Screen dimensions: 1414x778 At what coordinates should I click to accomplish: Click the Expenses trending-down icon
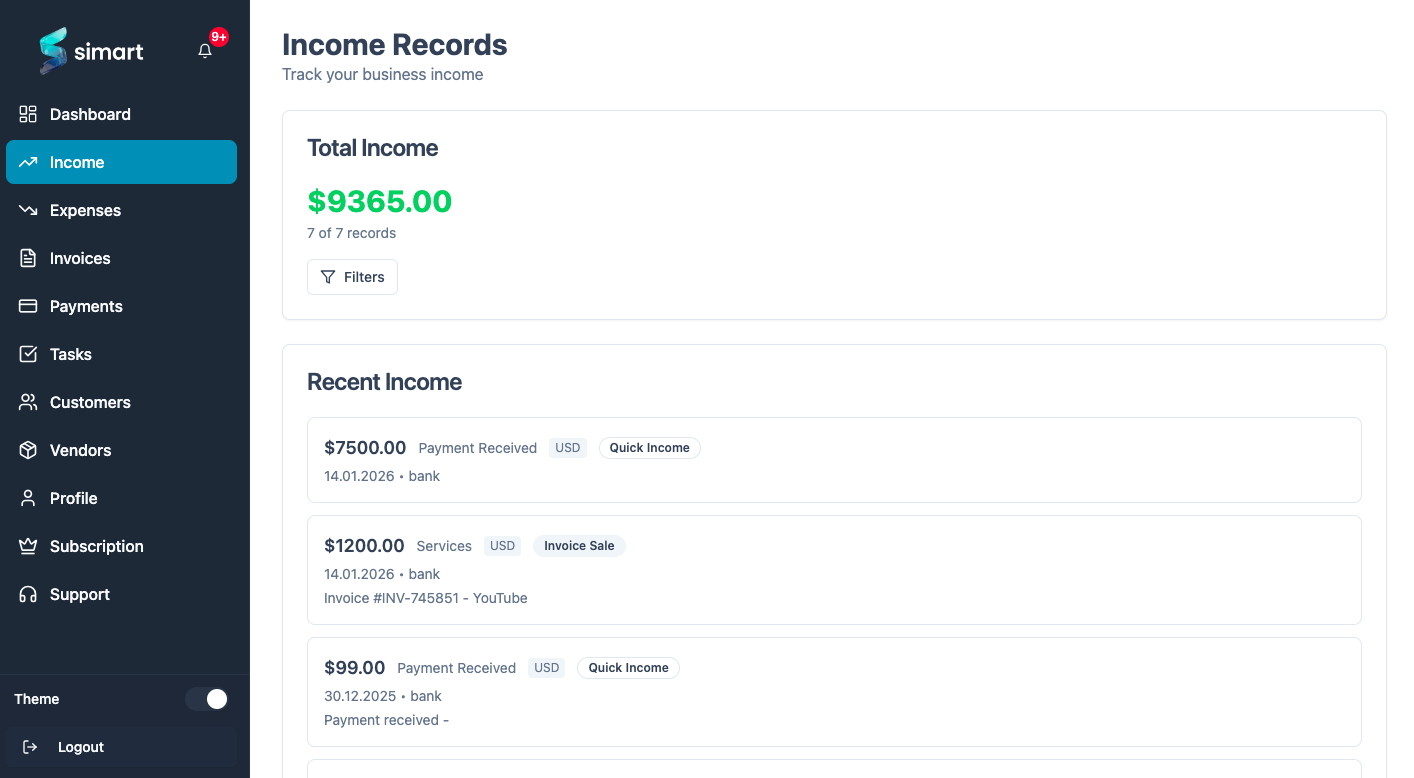coord(28,210)
